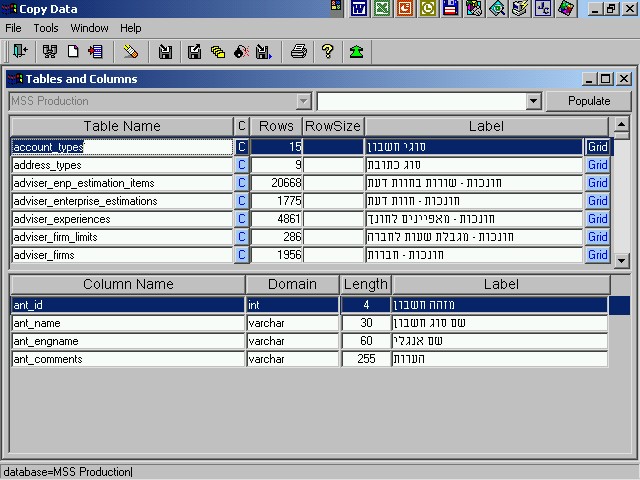Expand the empty combo box beside Populate
Viewport: 640px width, 480px height.
pyautogui.click(x=533, y=101)
